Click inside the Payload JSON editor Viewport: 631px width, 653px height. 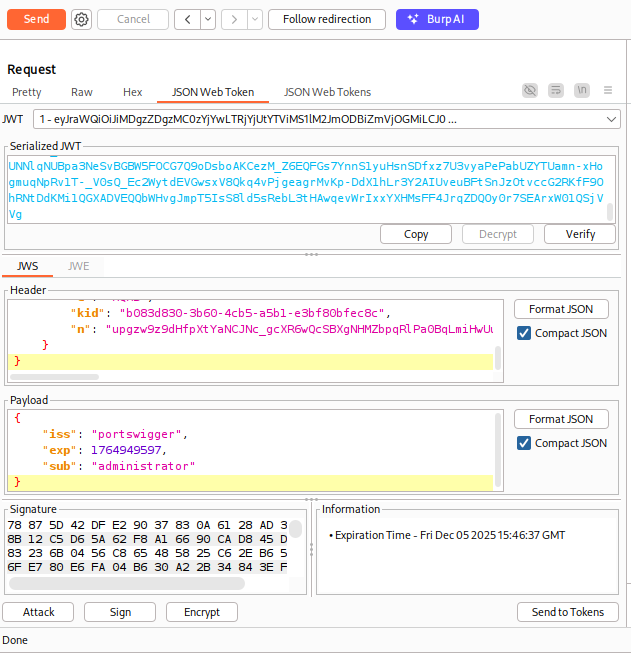(x=250, y=450)
